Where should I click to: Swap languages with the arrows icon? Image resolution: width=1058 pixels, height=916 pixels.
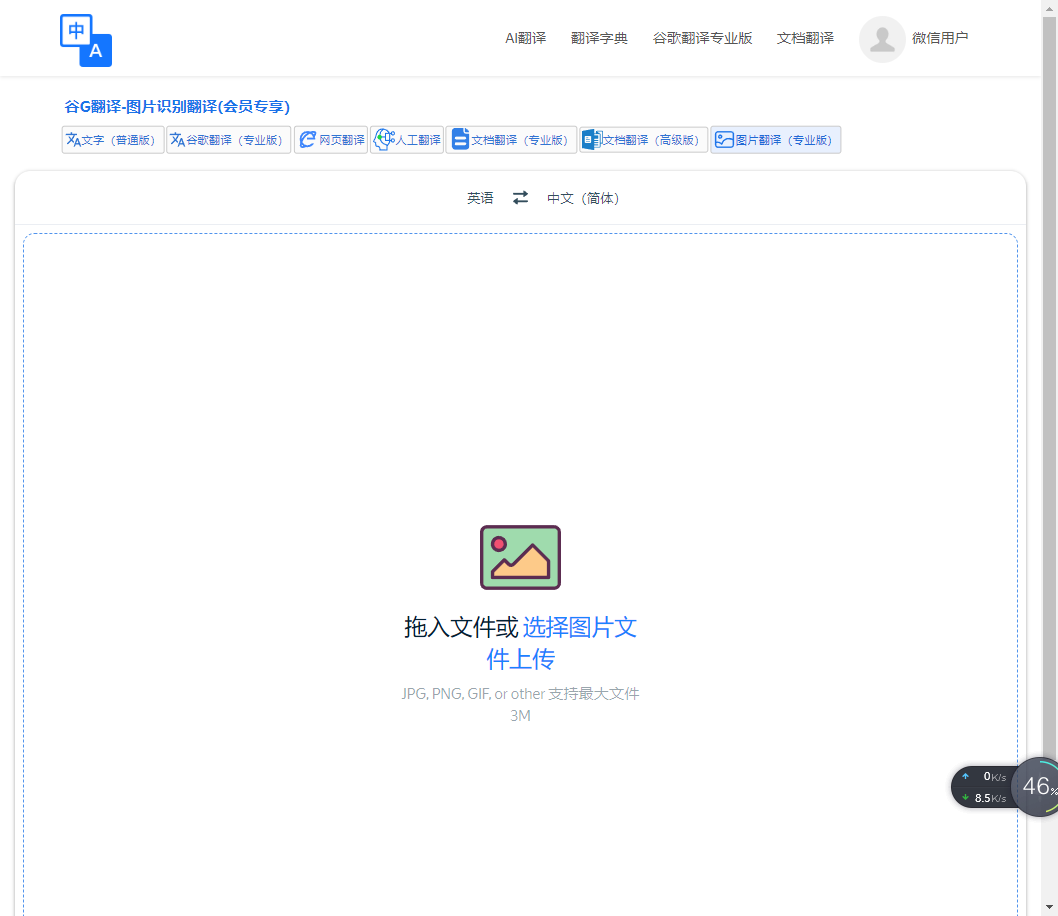[520, 198]
